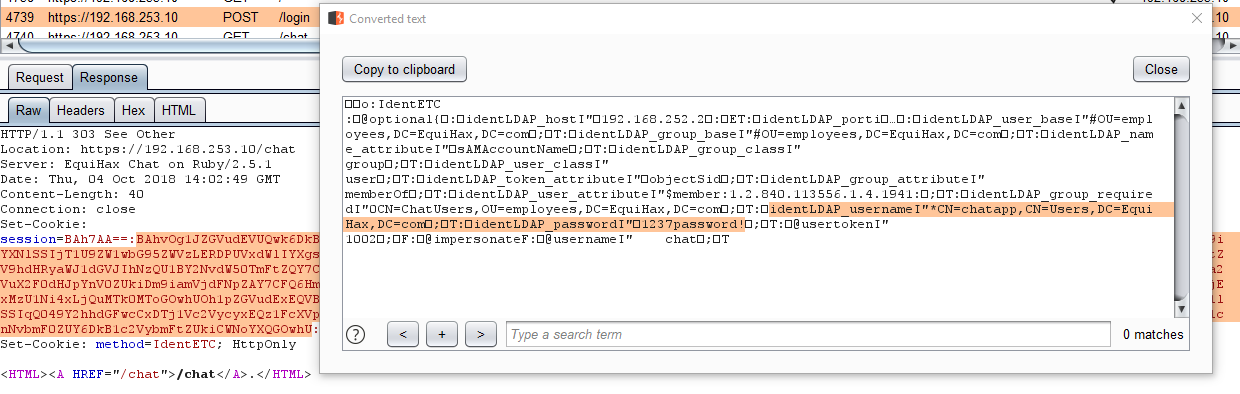Close the Converted text dialog with X
Viewport: 1240px width, 394px height.
1197,18
